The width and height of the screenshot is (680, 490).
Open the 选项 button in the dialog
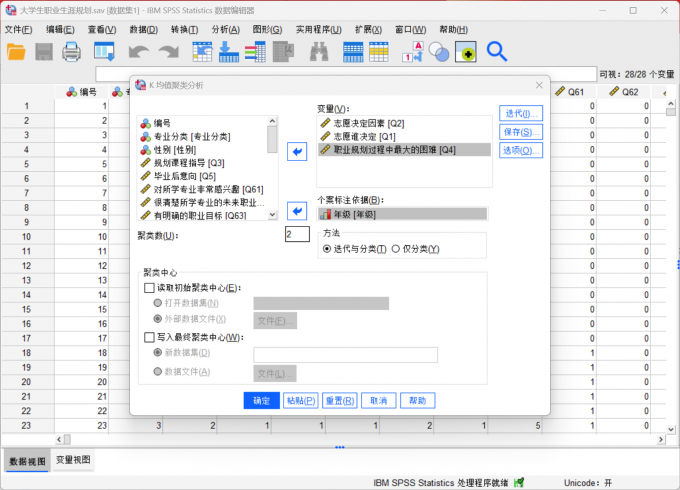tap(520, 150)
